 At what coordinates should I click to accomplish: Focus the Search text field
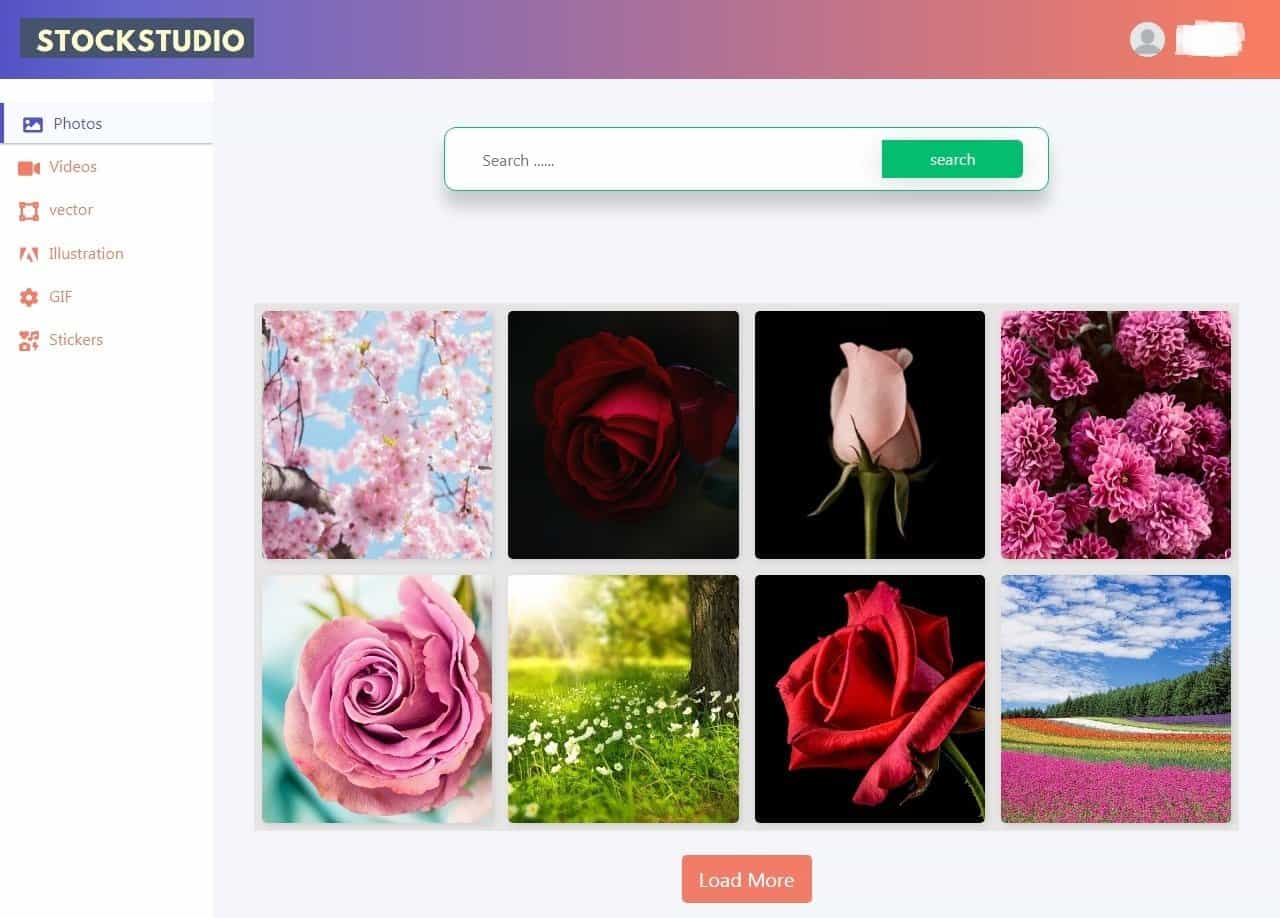pyautogui.click(x=670, y=160)
